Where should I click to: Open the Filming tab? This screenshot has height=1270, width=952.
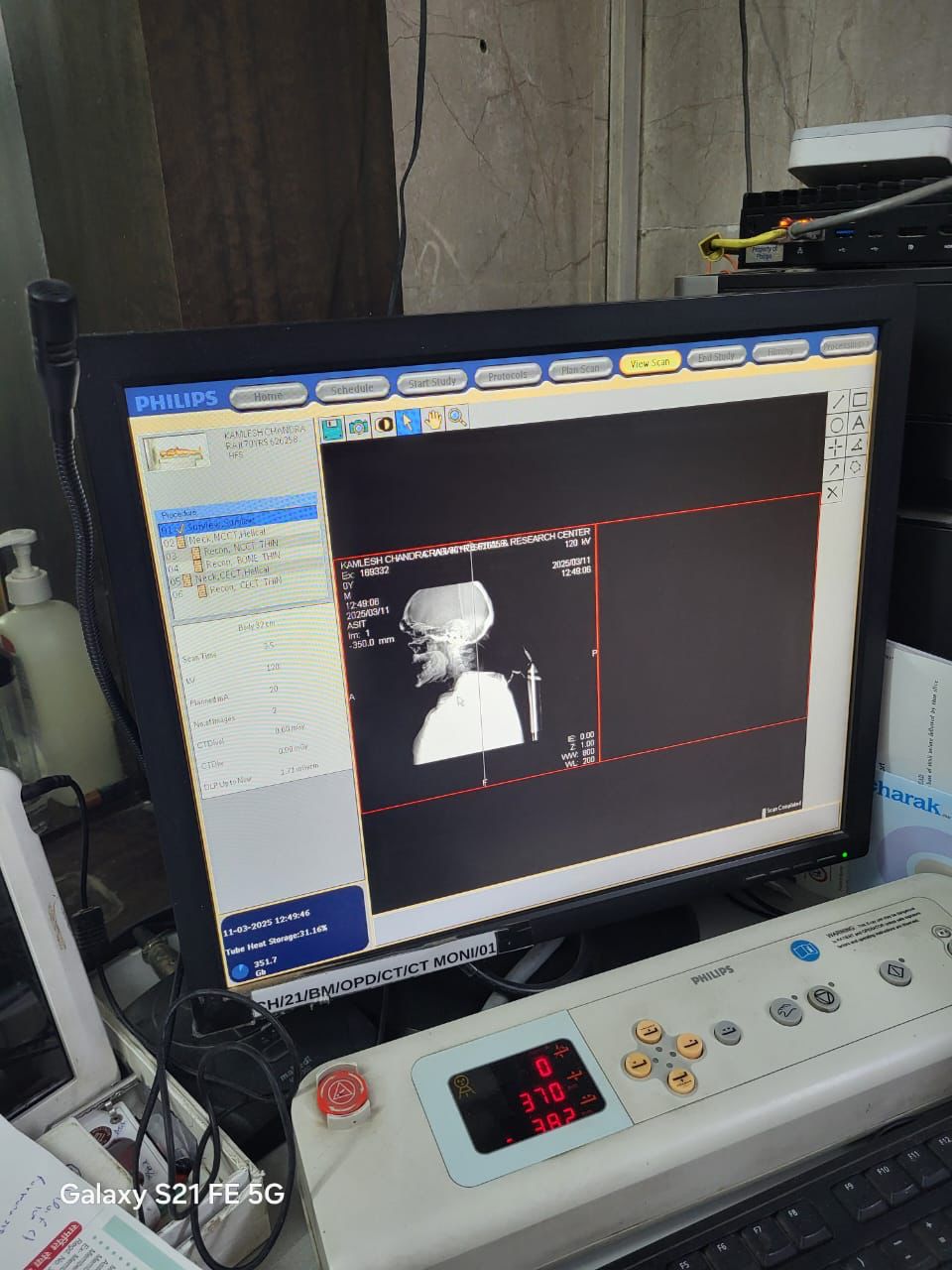pos(781,351)
